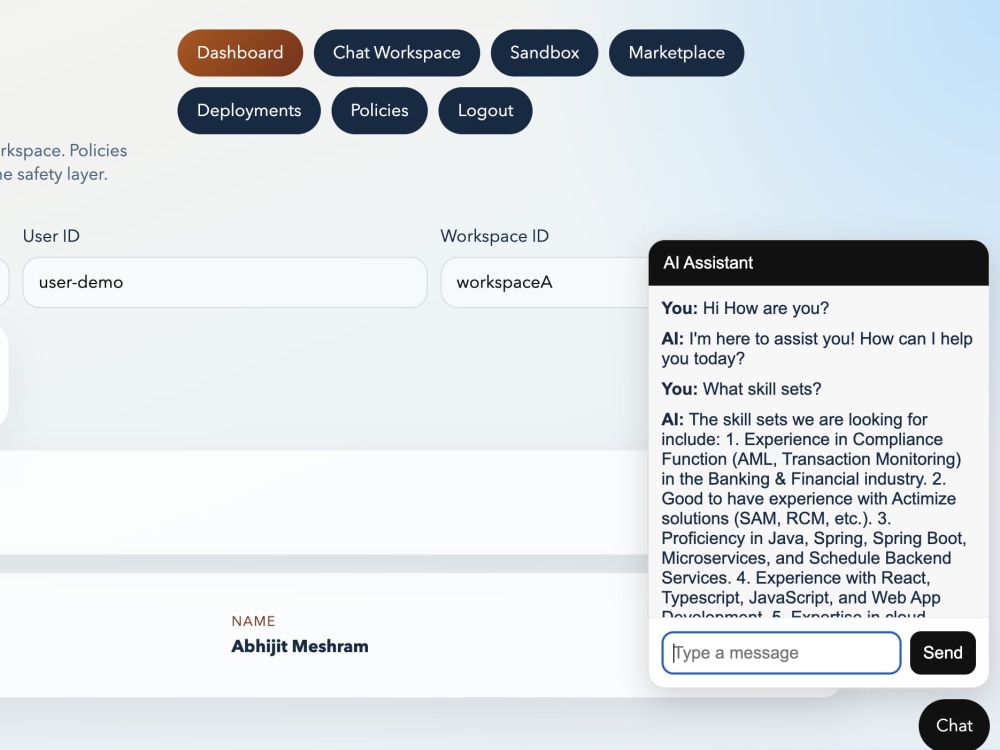Switch to Chat Workspace
Image resolution: width=1000 pixels, height=750 pixels.
(x=397, y=53)
